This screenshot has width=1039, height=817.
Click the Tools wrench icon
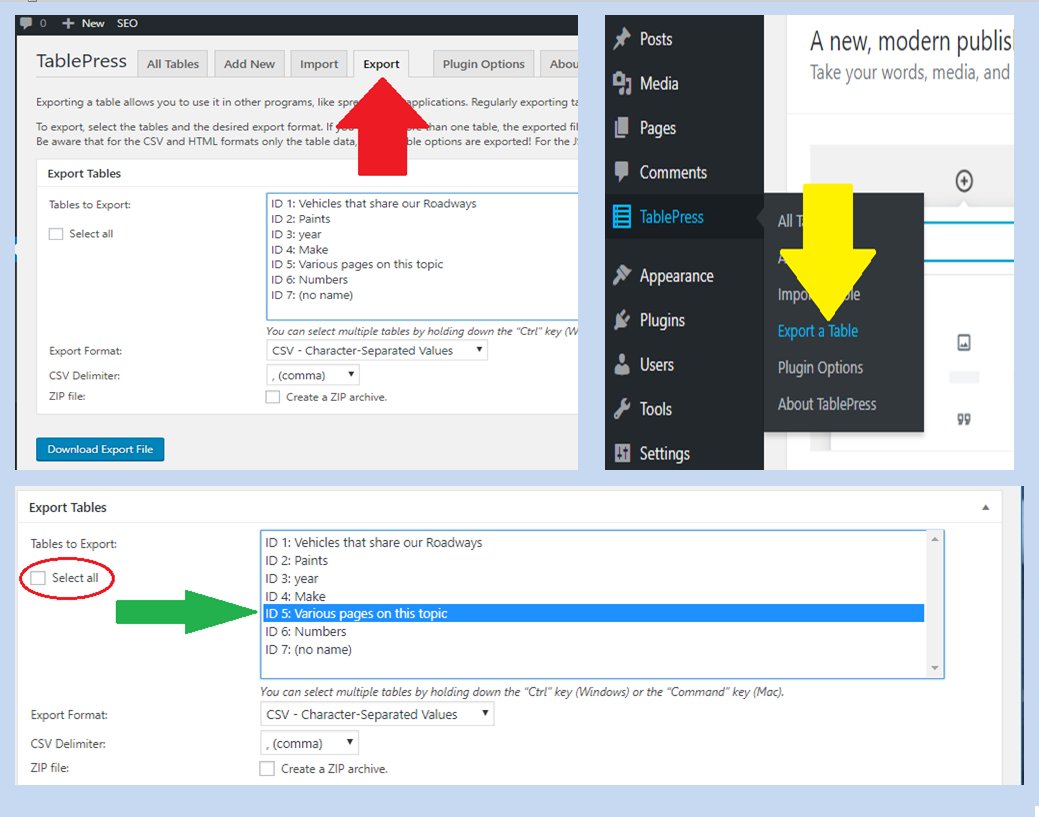click(622, 409)
